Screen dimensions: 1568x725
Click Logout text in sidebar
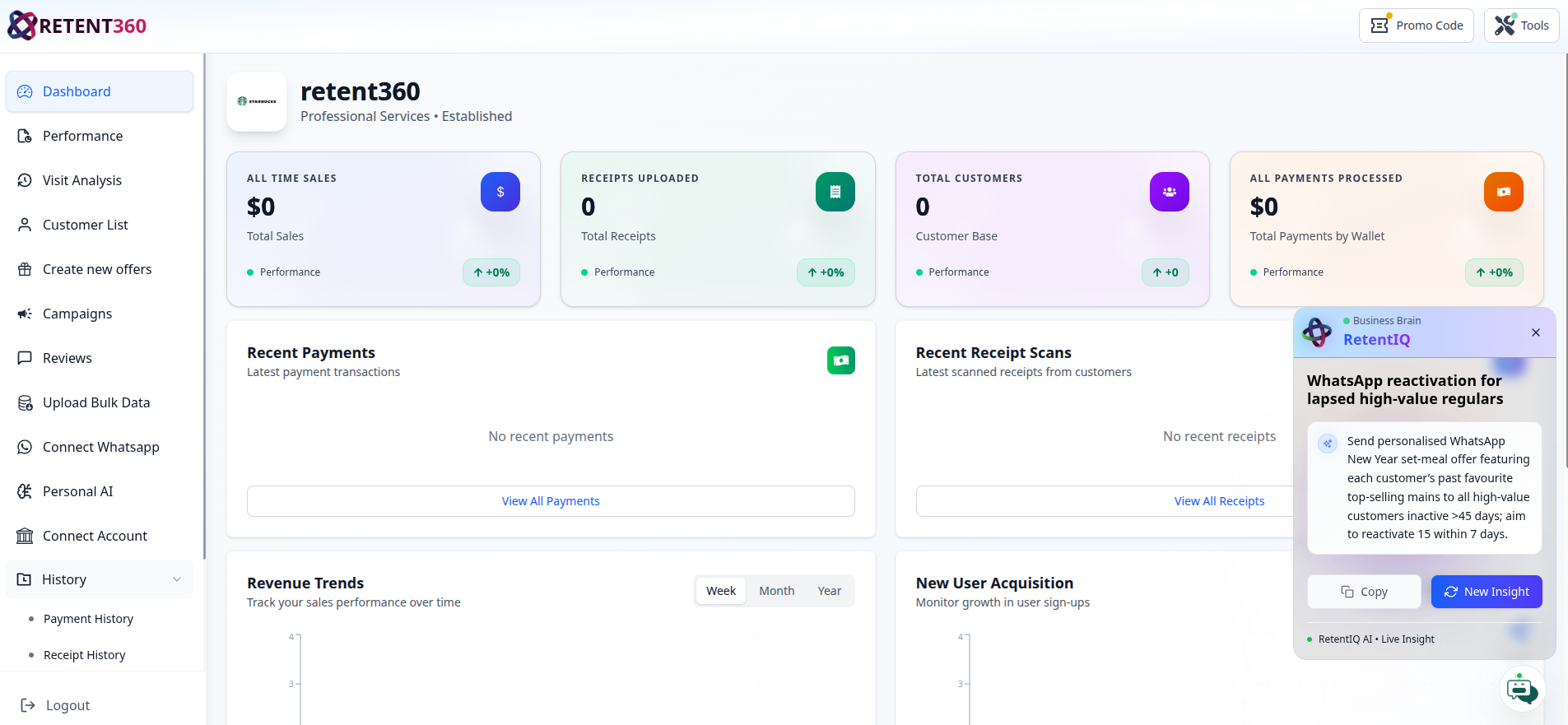(x=67, y=705)
